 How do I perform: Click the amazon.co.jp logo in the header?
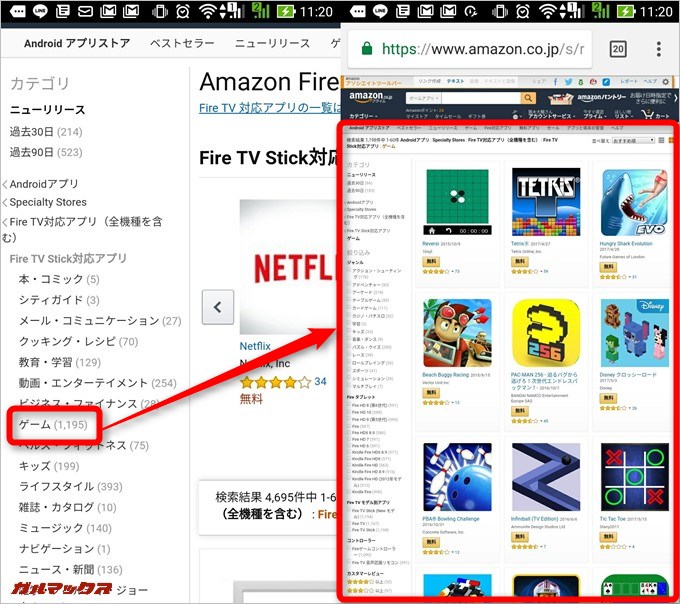pos(372,97)
